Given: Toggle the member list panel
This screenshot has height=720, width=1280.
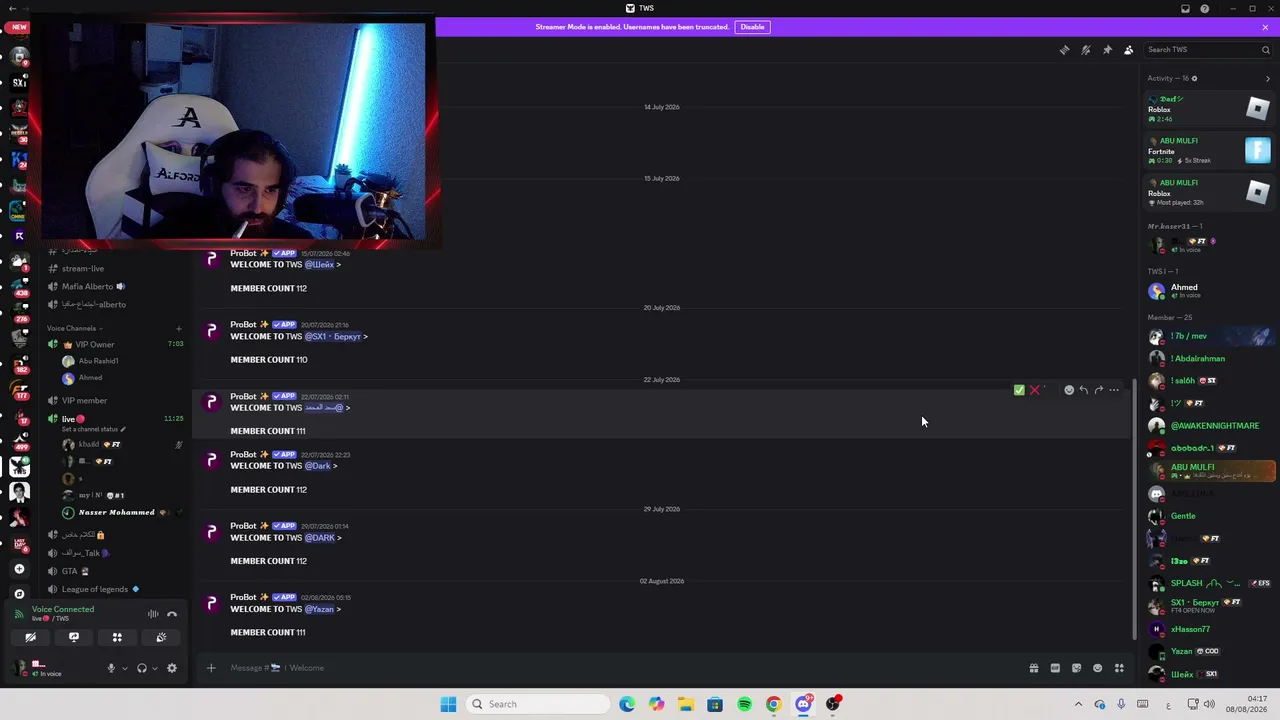Looking at the screenshot, I should click(1129, 50).
